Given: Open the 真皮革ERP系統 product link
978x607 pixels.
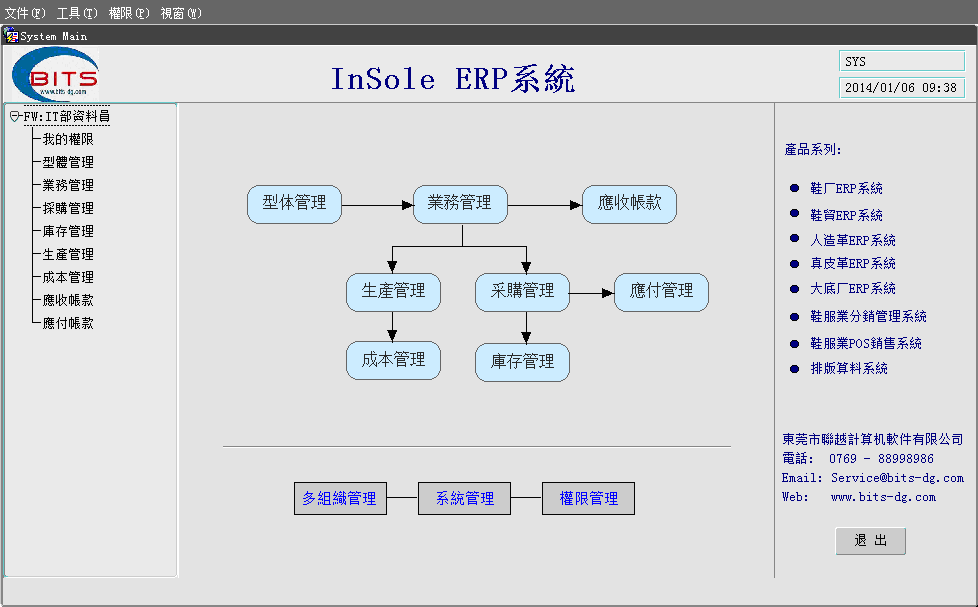Looking at the screenshot, I should (x=853, y=263).
